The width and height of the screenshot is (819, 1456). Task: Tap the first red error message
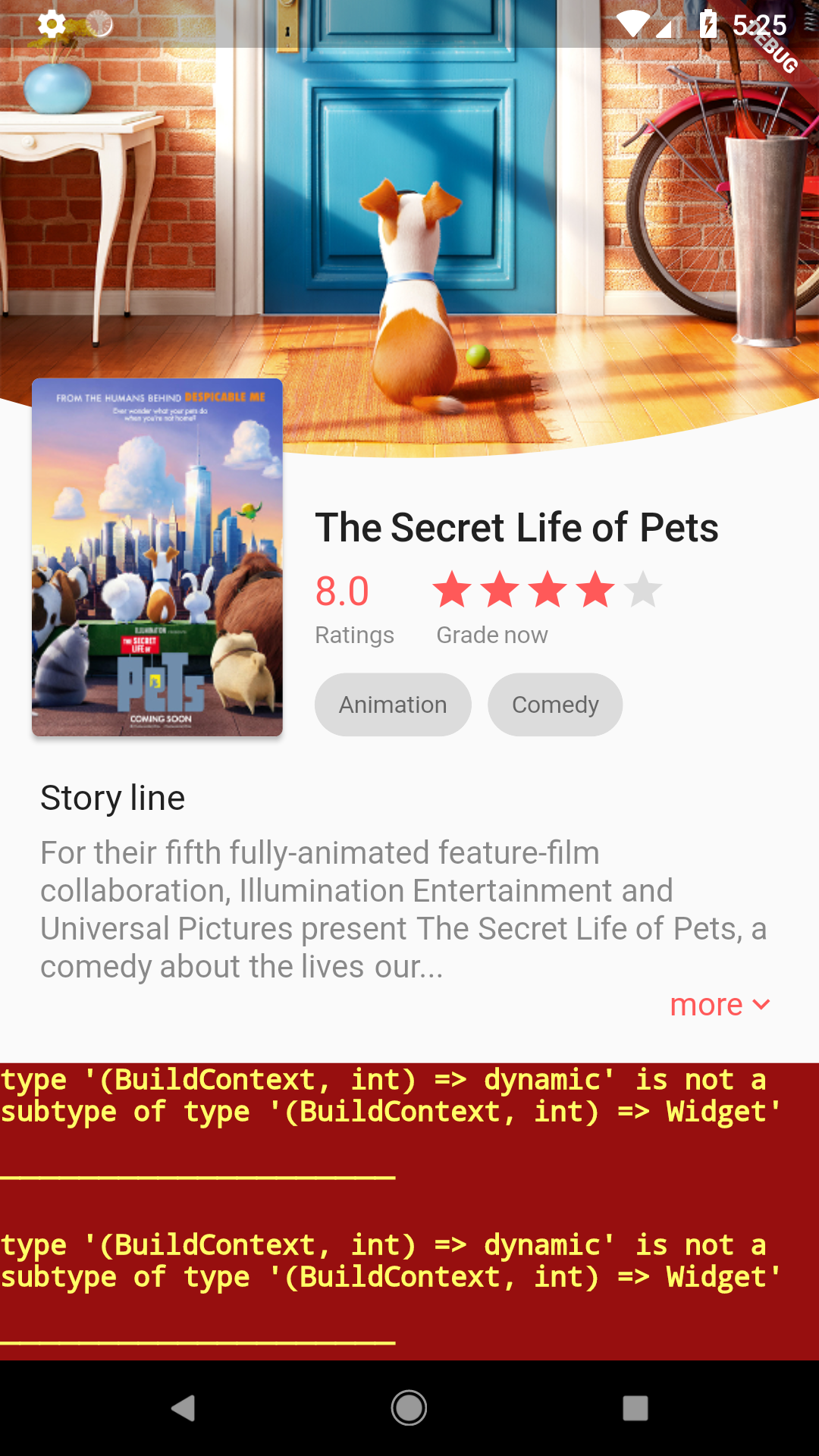391,1096
